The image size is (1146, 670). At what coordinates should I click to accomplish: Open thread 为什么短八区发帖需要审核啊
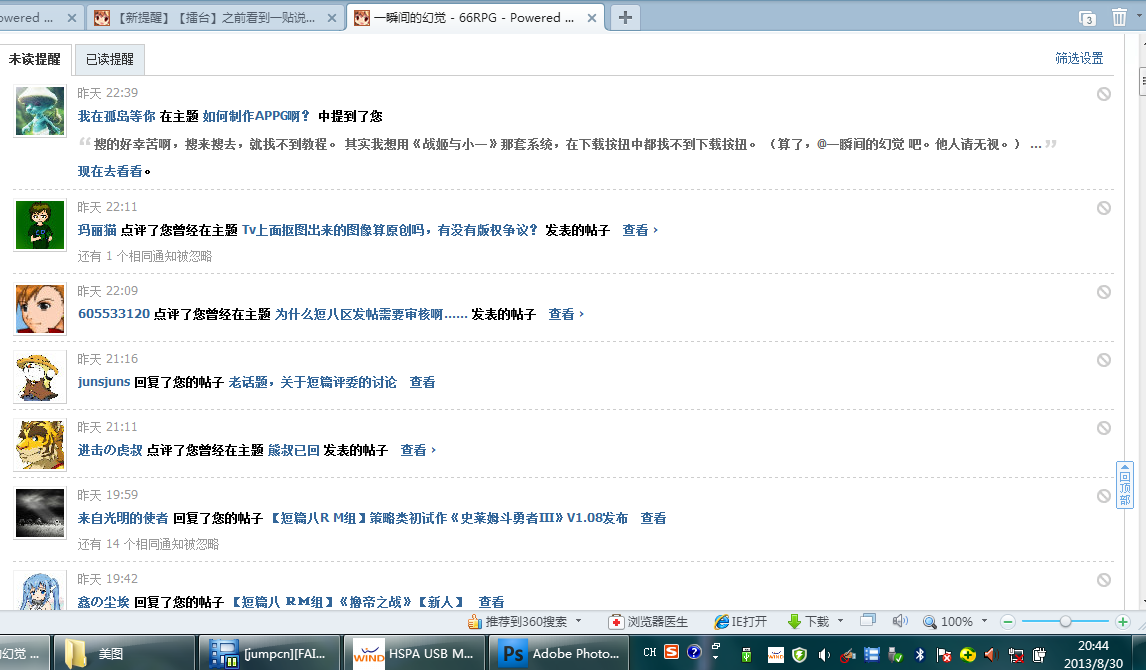(x=371, y=314)
